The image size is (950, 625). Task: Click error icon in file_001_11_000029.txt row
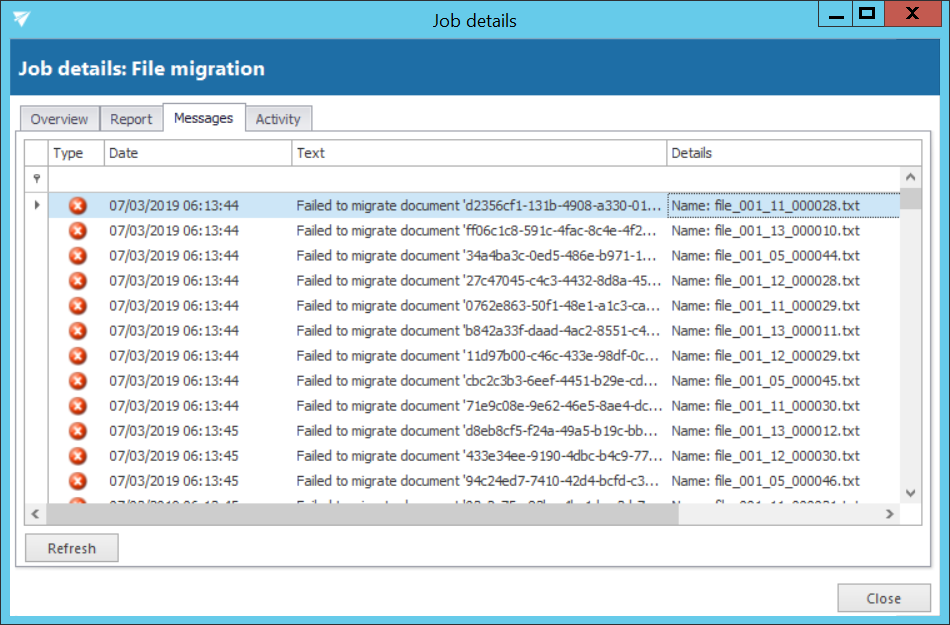point(77,306)
